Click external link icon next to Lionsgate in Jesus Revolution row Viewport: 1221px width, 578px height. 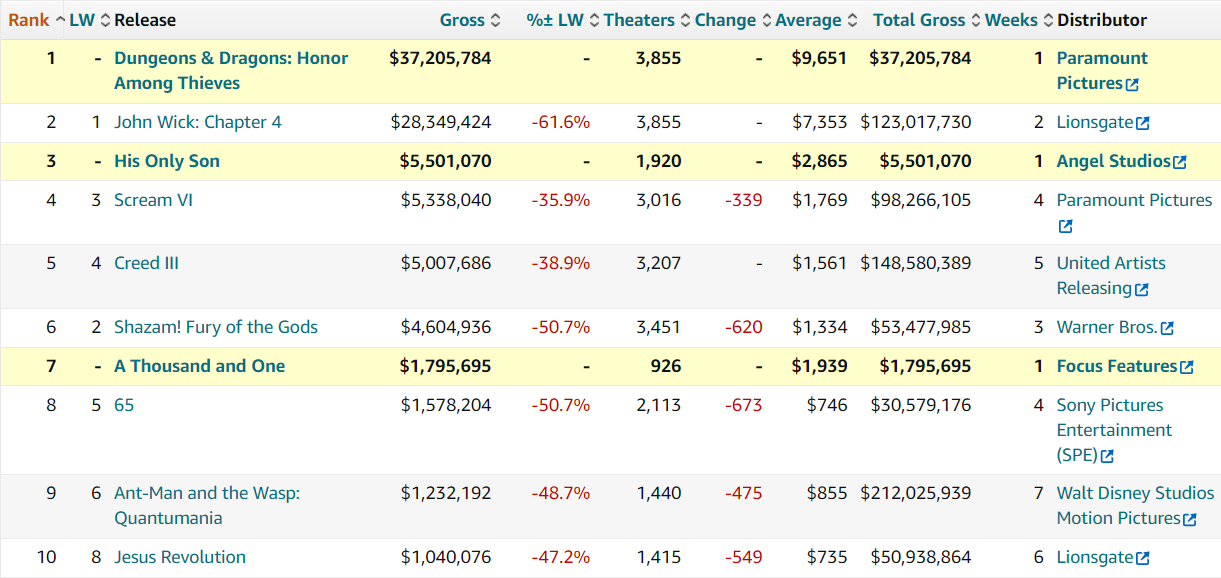tap(1143, 559)
